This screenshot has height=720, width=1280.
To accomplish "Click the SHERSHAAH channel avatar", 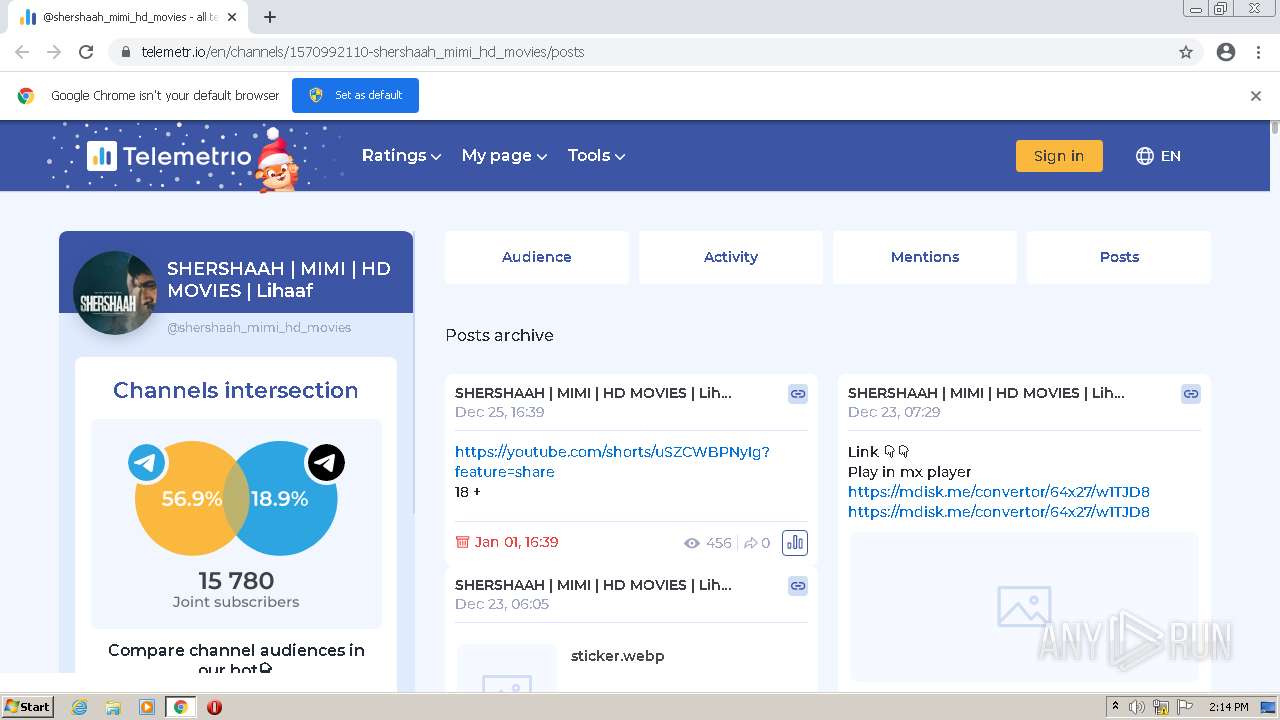I will point(115,292).
